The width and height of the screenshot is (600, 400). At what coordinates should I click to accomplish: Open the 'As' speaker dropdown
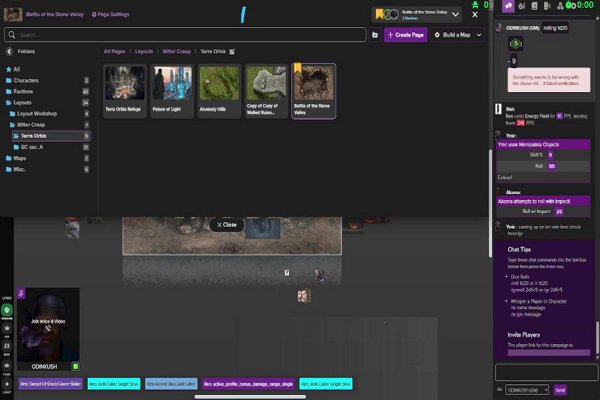528,390
